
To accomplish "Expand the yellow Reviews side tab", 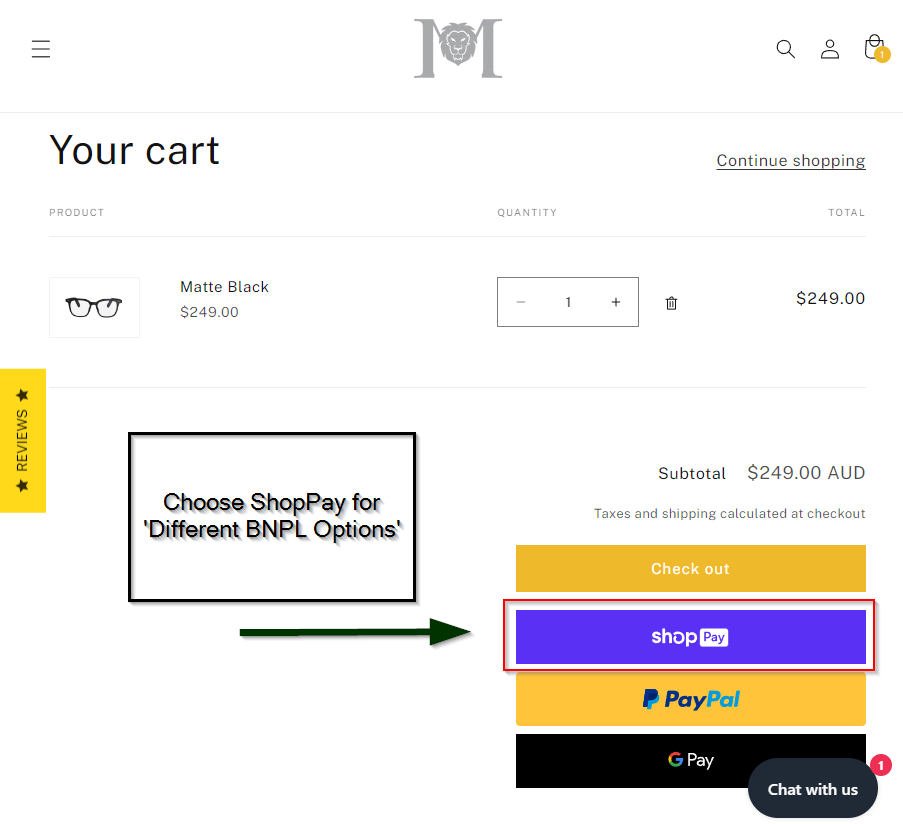I will [22, 441].
